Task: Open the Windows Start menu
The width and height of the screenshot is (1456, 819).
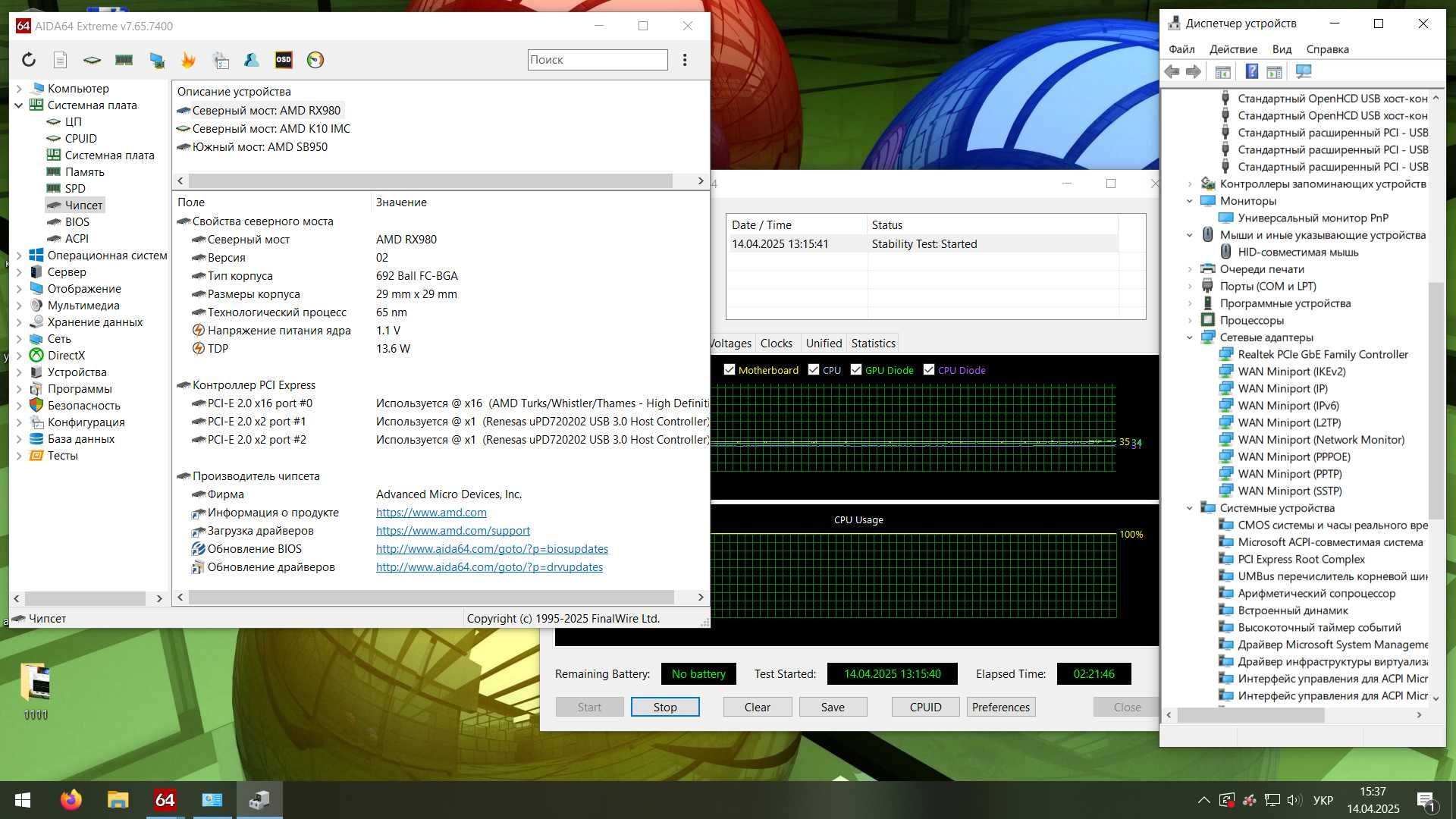Action: click(x=23, y=799)
